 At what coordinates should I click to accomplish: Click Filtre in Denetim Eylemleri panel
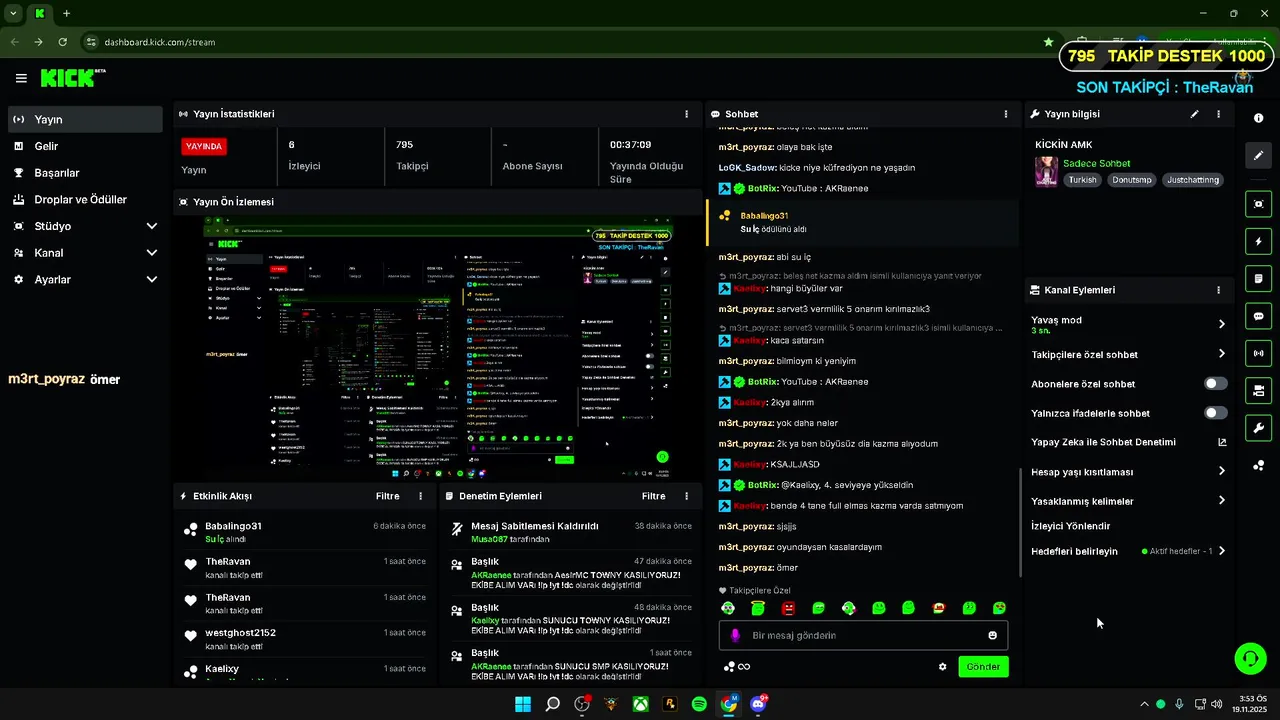coord(653,496)
